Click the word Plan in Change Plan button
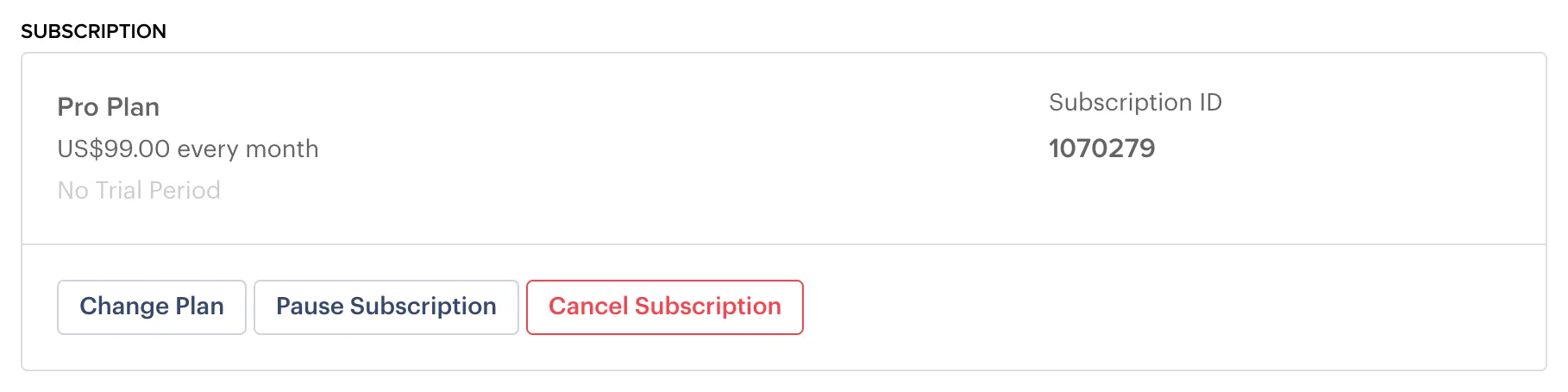This screenshot has width=1568, height=392. (200, 307)
